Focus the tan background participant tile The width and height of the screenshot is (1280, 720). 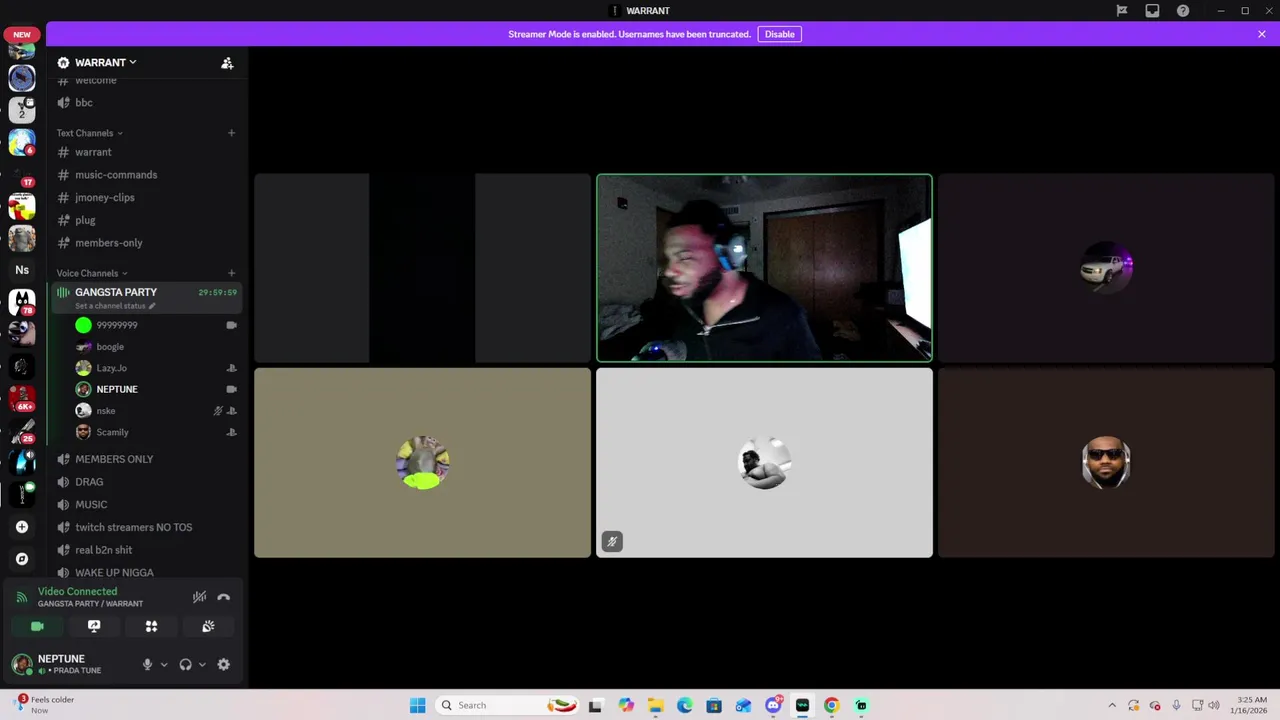point(422,463)
